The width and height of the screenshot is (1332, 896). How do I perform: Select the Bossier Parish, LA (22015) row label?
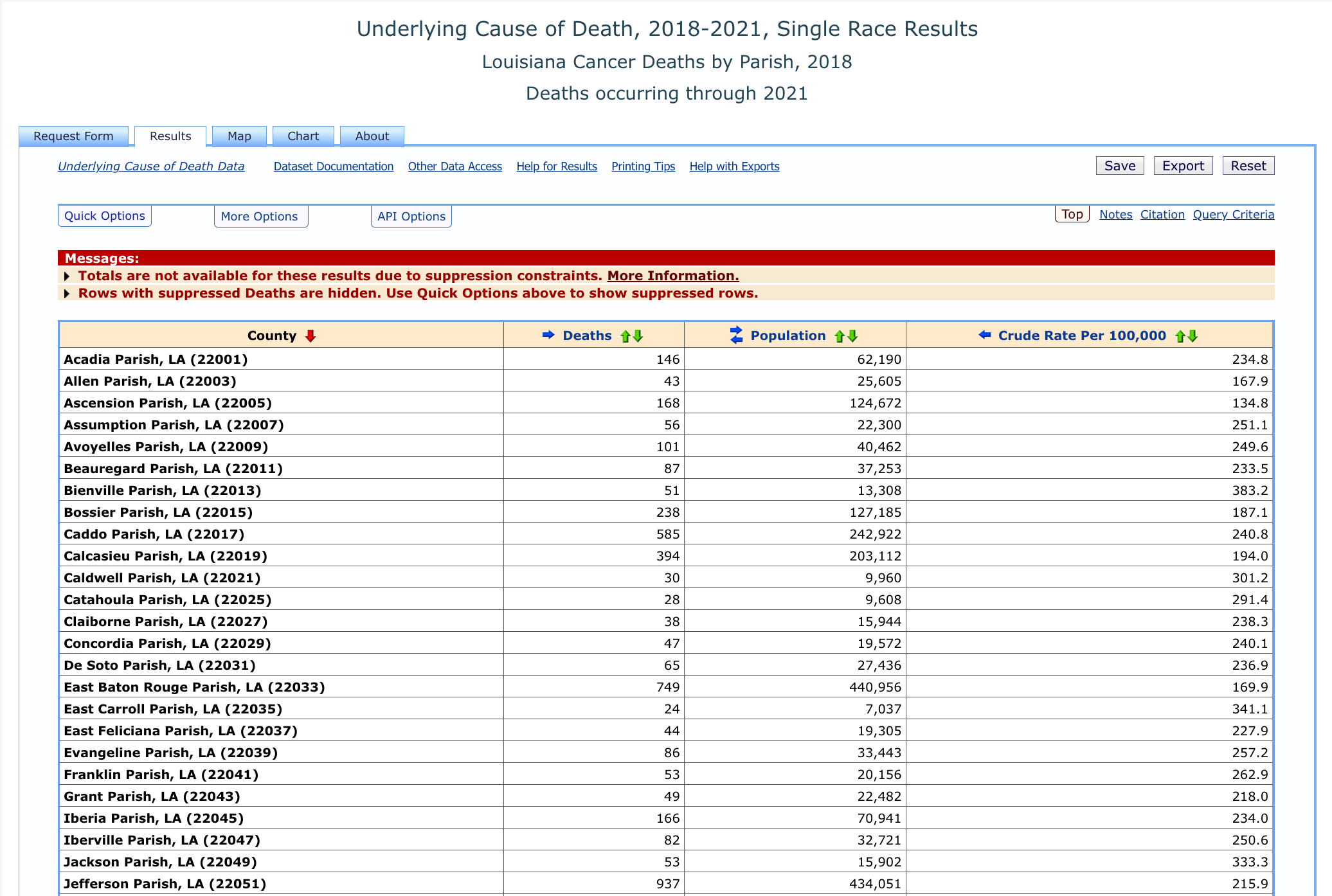158,512
